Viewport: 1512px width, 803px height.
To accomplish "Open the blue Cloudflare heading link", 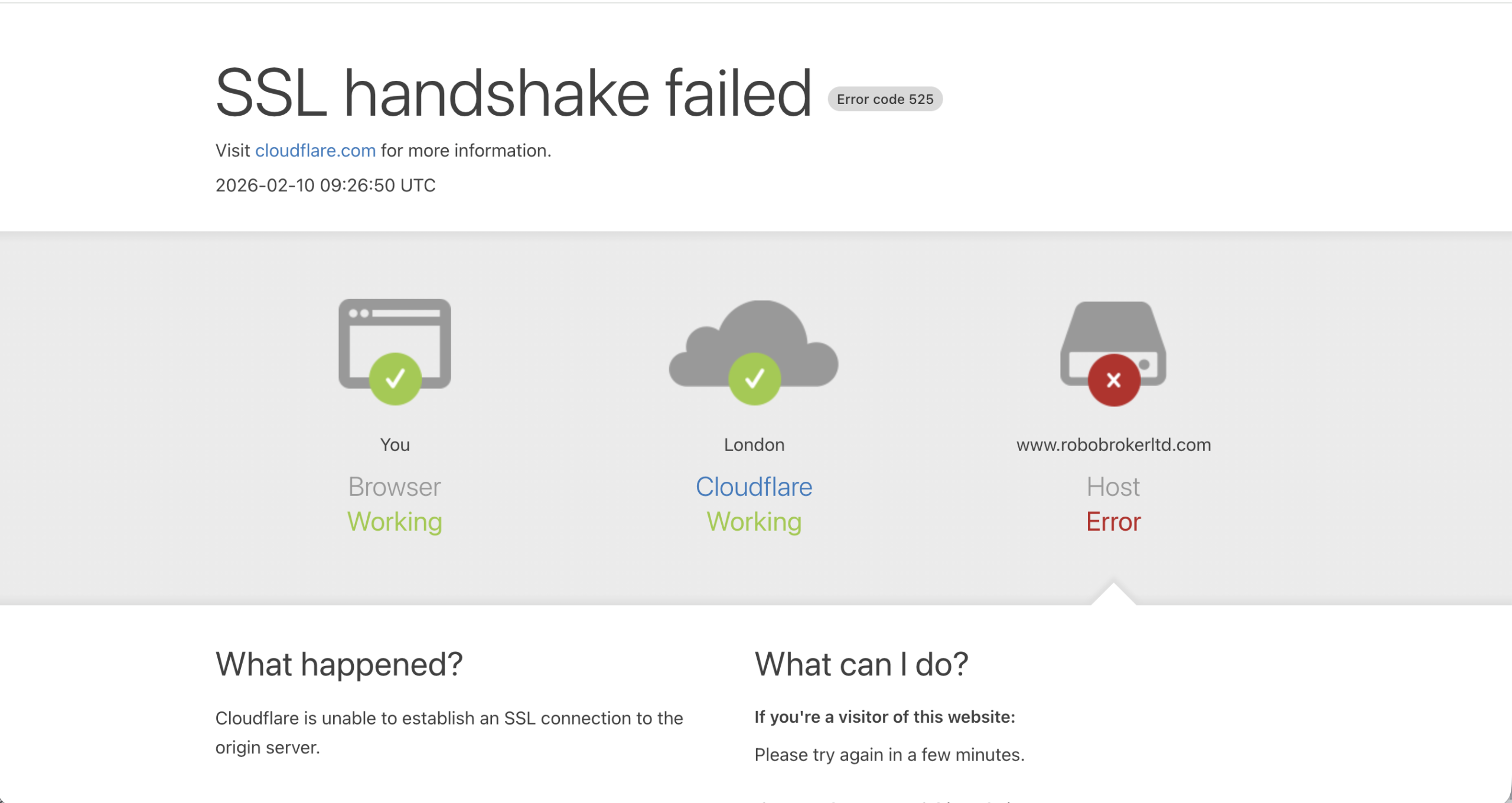I will tap(754, 487).
